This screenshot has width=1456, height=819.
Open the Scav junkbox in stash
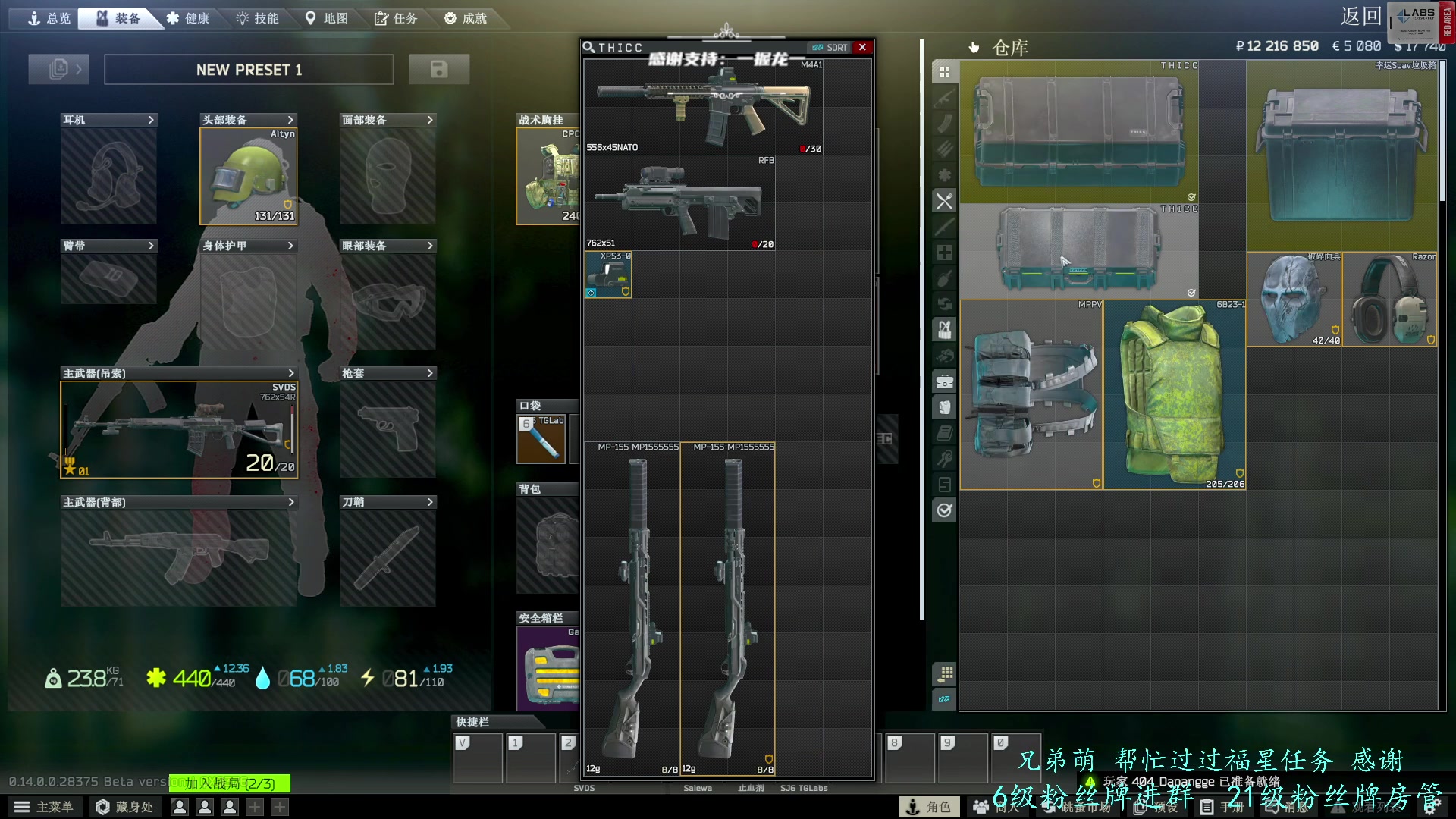(1342, 155)
